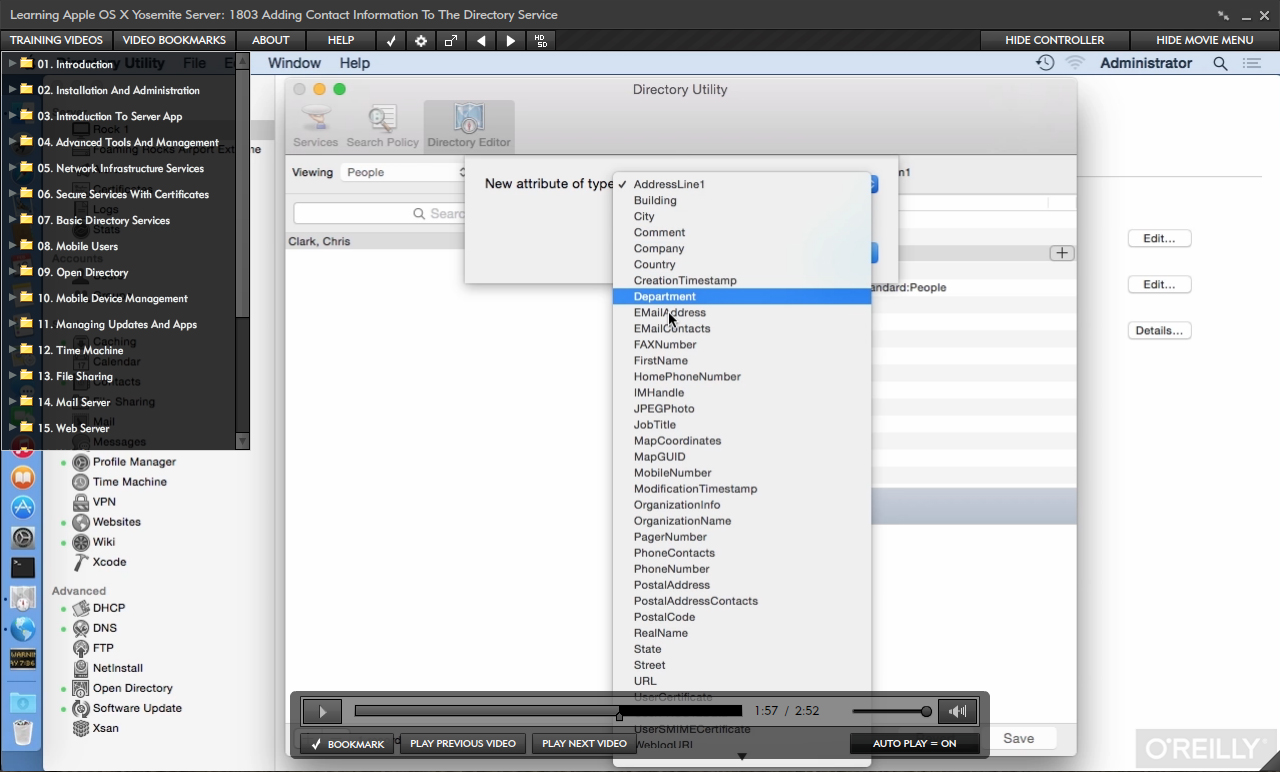Select Directory Editor toolbar icon

tap(469, 127)
